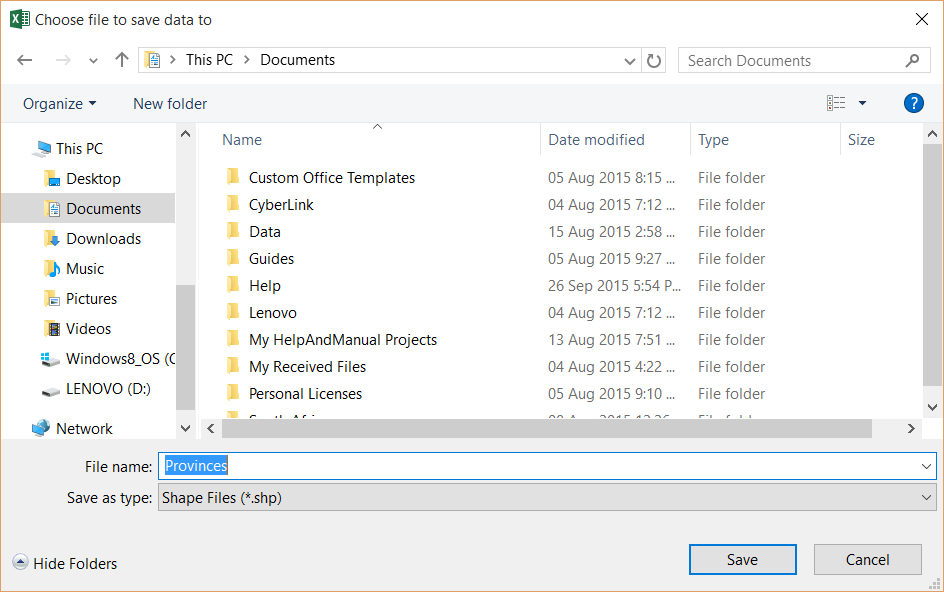This screenshot has width=944, height=592.
Task: Select This PC in the breadcrumb bar
Action: [x=209, y=60]
